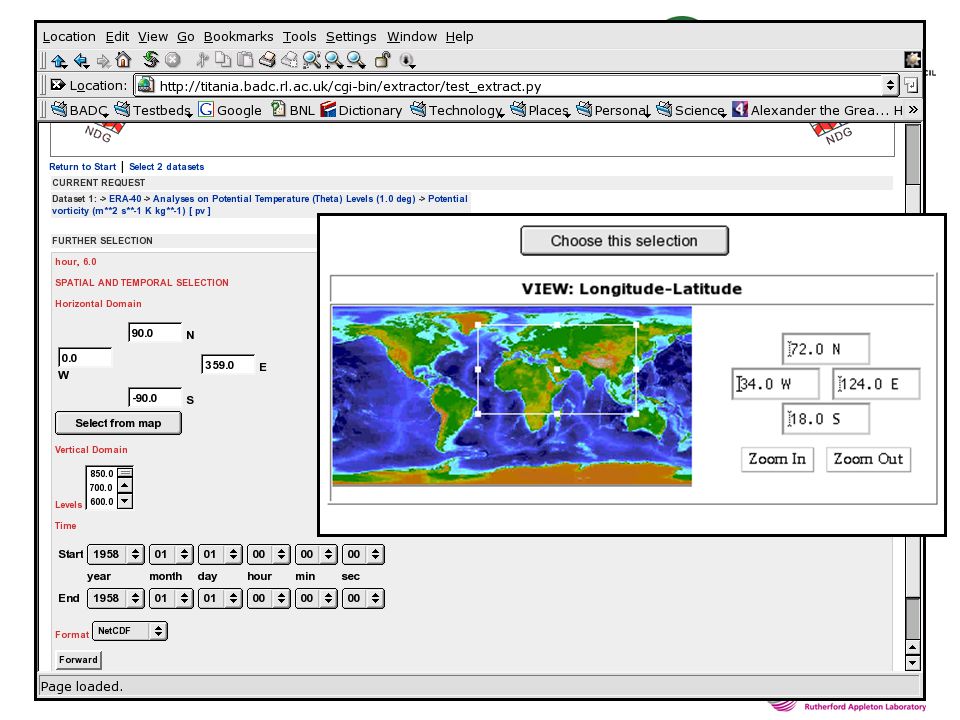Click the greyed Forward arrow toolbar icon
Image resolution: width=960 pixels, height=720 pixels.
103,60
